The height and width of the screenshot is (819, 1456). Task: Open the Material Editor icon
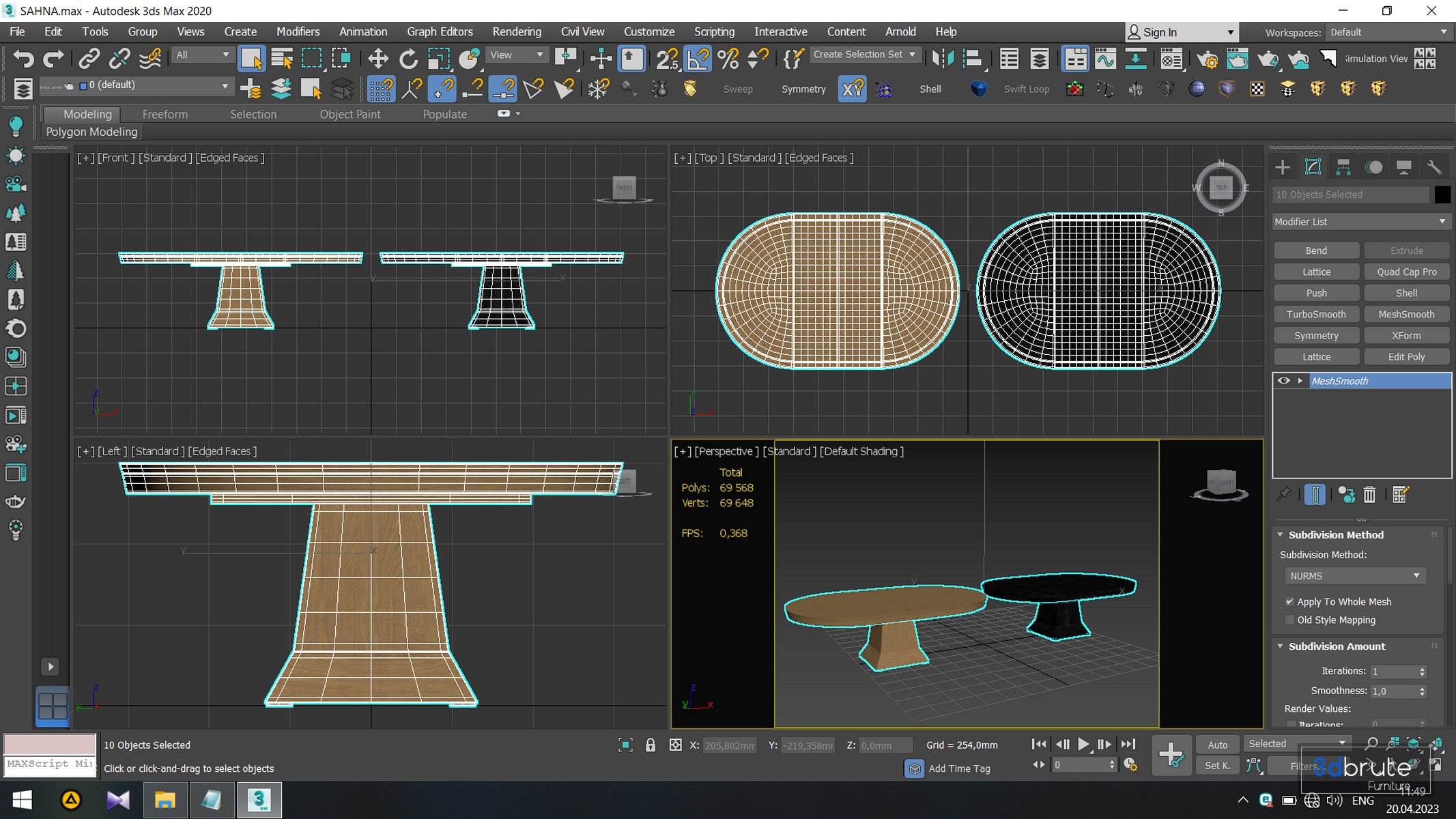(1171, 59)
